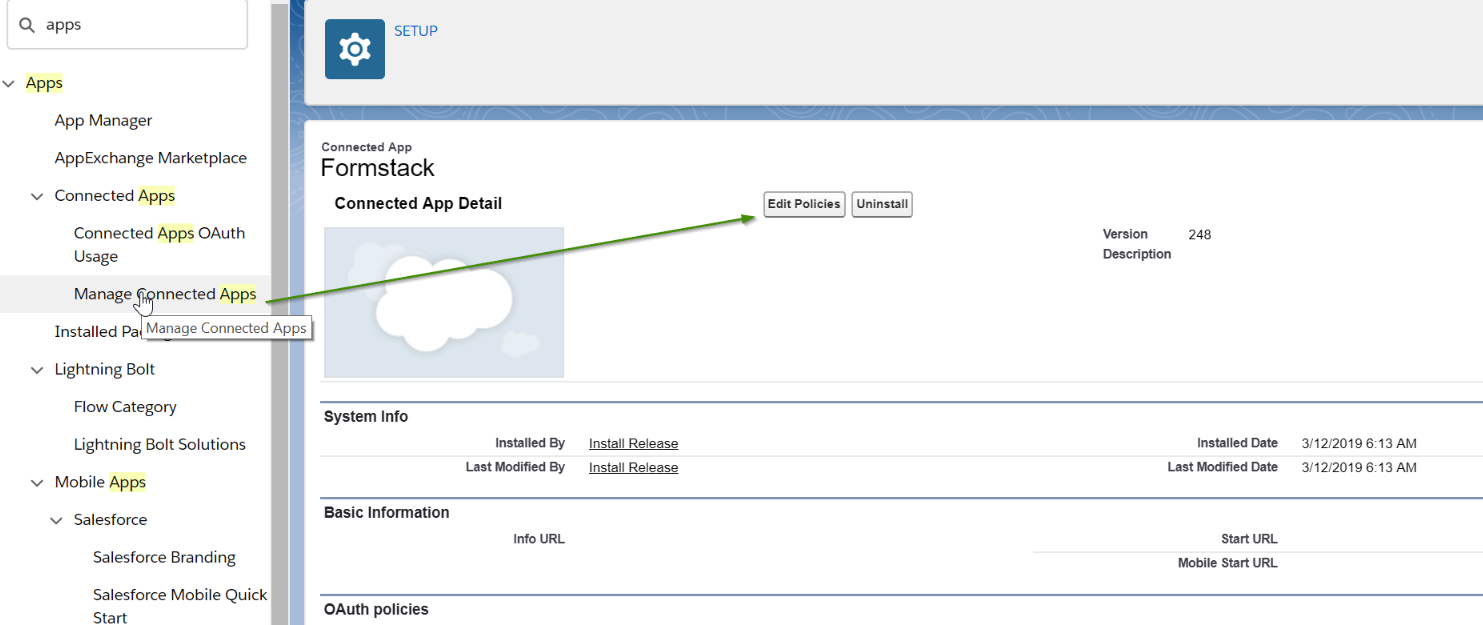Click the SETUP breadcrumb link
The height and width of the screenshot is (625, 1483).
point(416,31)
